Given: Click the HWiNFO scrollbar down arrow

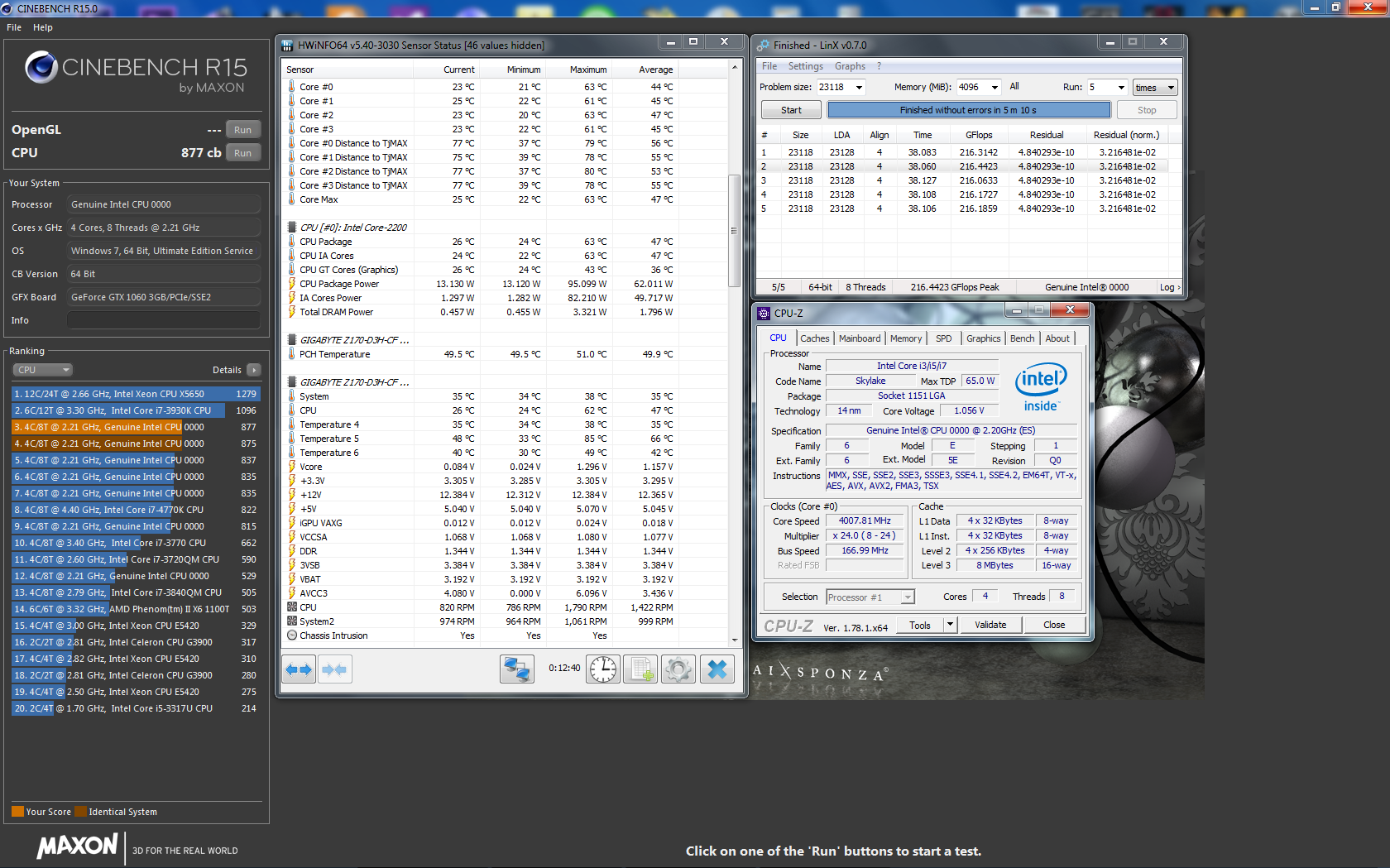Looking at the screenshot, I should pyautogui.click(x=733, y=640).
